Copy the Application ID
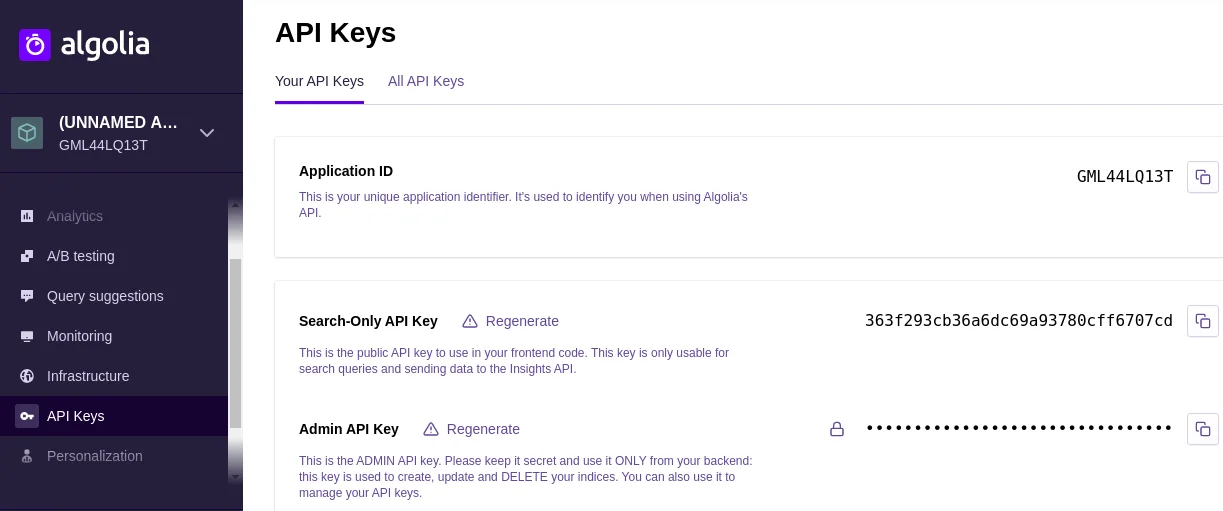The height and width of the screenshot is (511, 1223). [1203, 177]
